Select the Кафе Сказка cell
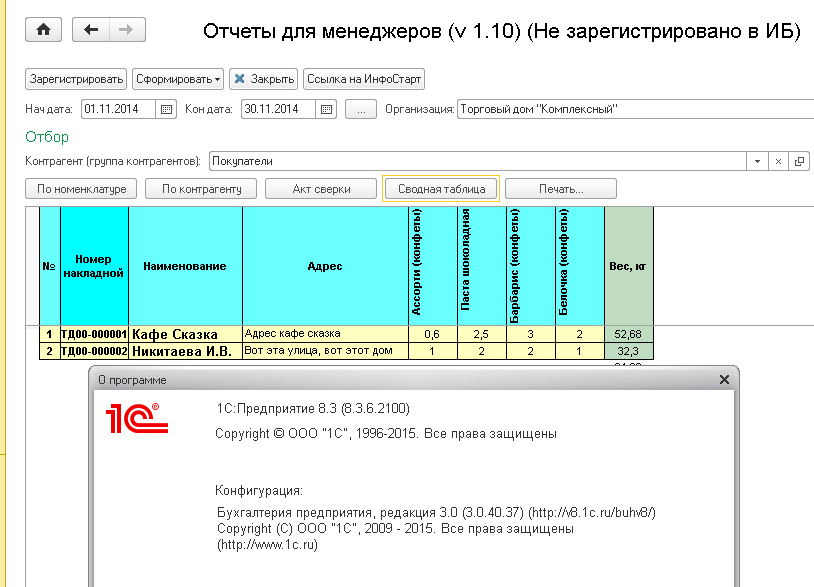The height and width of the screenshot is (587, 814). (185, 334)
